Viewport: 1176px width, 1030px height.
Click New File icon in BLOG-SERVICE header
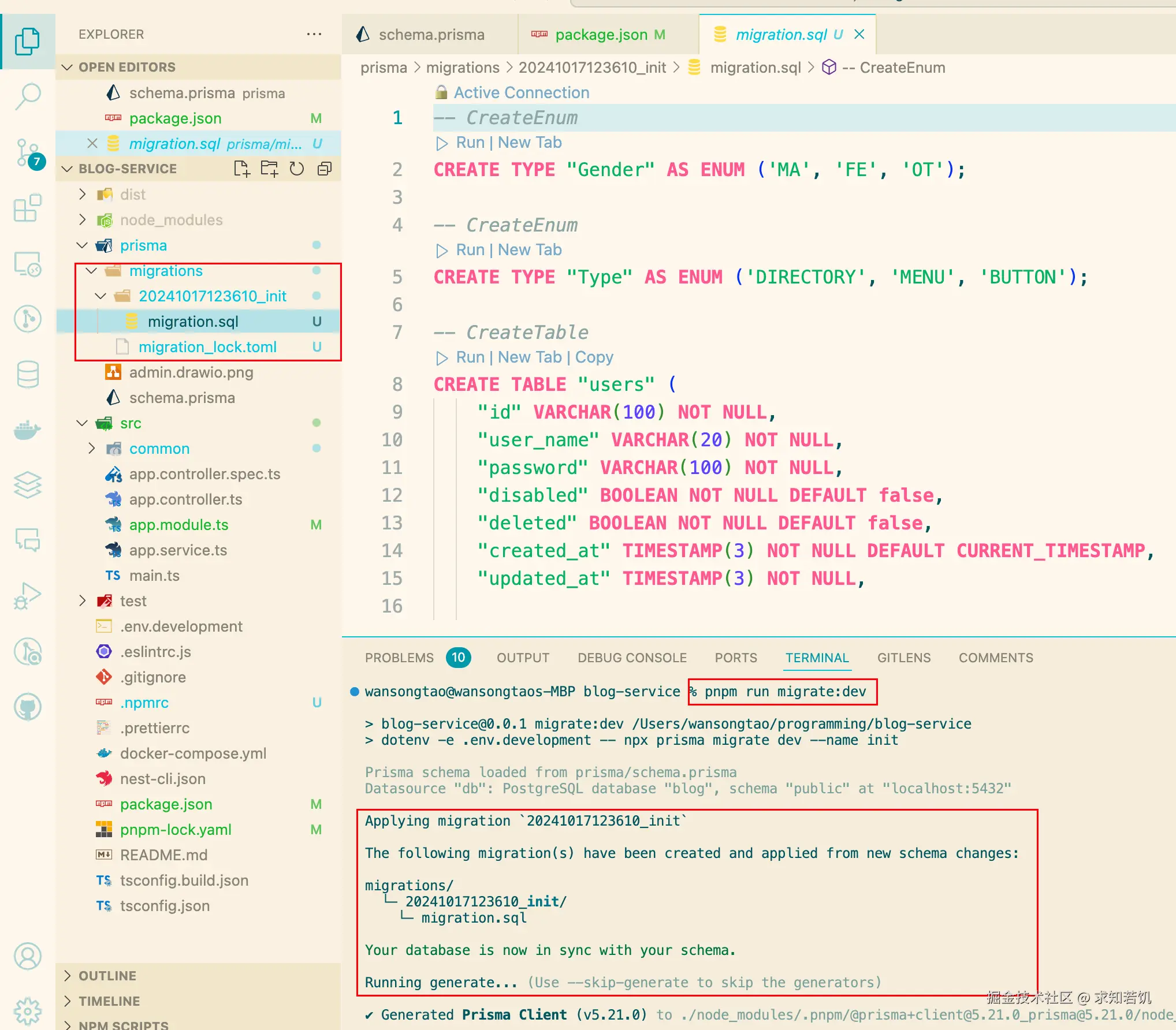[x=241, y=169]
